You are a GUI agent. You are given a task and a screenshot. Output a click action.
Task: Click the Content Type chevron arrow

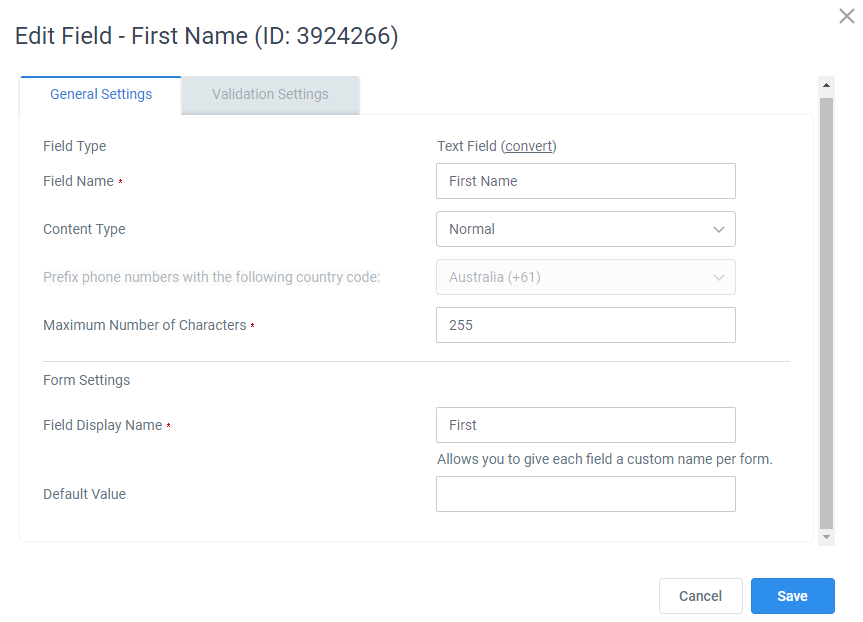(718, 229)
